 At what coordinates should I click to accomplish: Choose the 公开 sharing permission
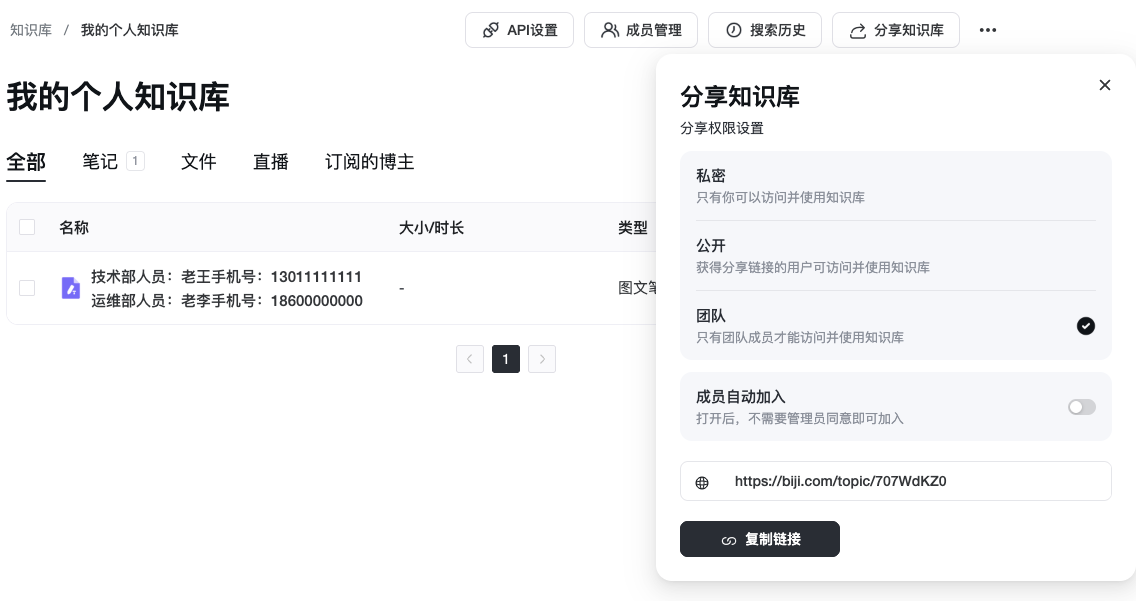pyautogui.click(x=895, y=256)
